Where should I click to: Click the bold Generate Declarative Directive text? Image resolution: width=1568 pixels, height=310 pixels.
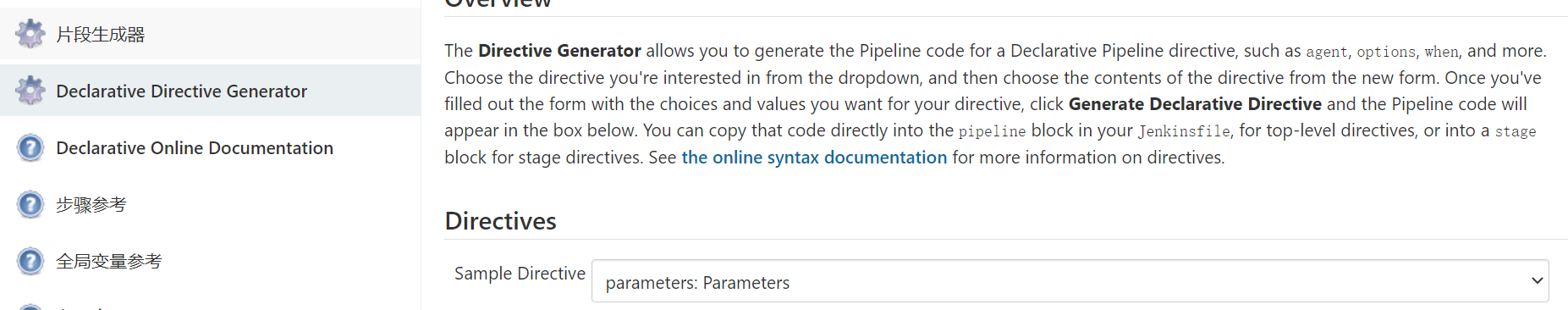click(1195, 104)
